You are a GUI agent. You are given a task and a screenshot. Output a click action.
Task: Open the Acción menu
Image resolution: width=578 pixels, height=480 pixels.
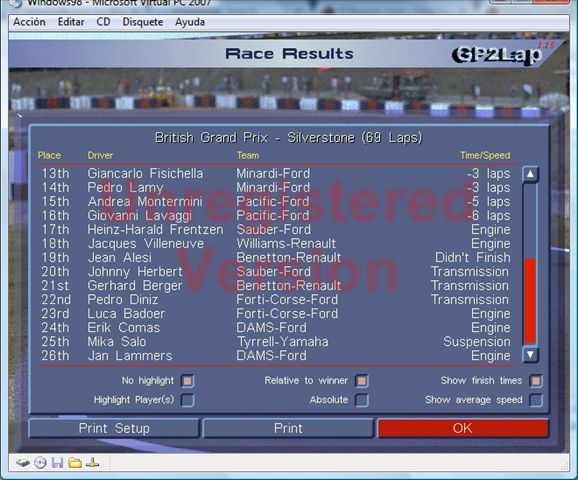29,22
